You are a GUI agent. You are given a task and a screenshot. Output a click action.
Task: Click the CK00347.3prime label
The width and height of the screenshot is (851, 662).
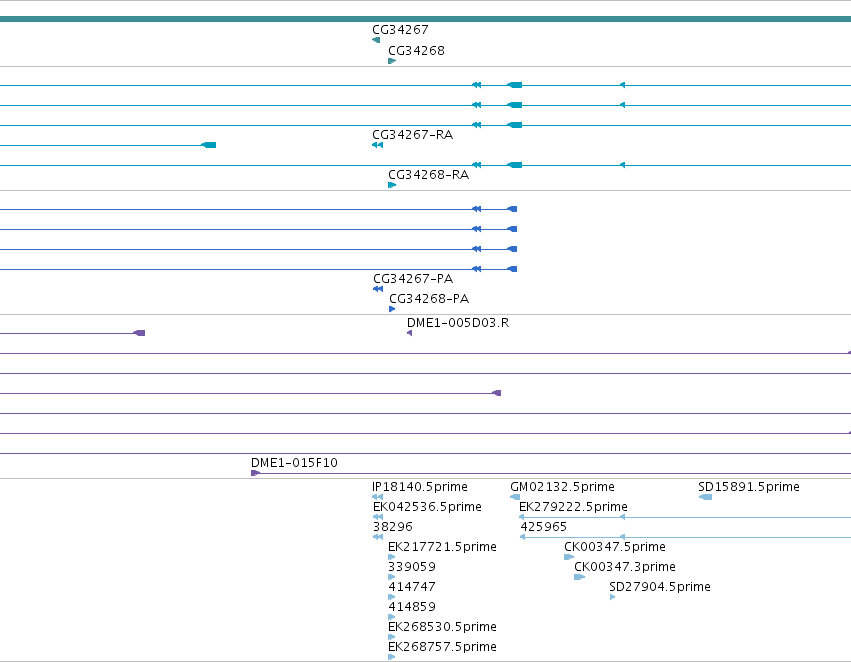click(625, 567)
